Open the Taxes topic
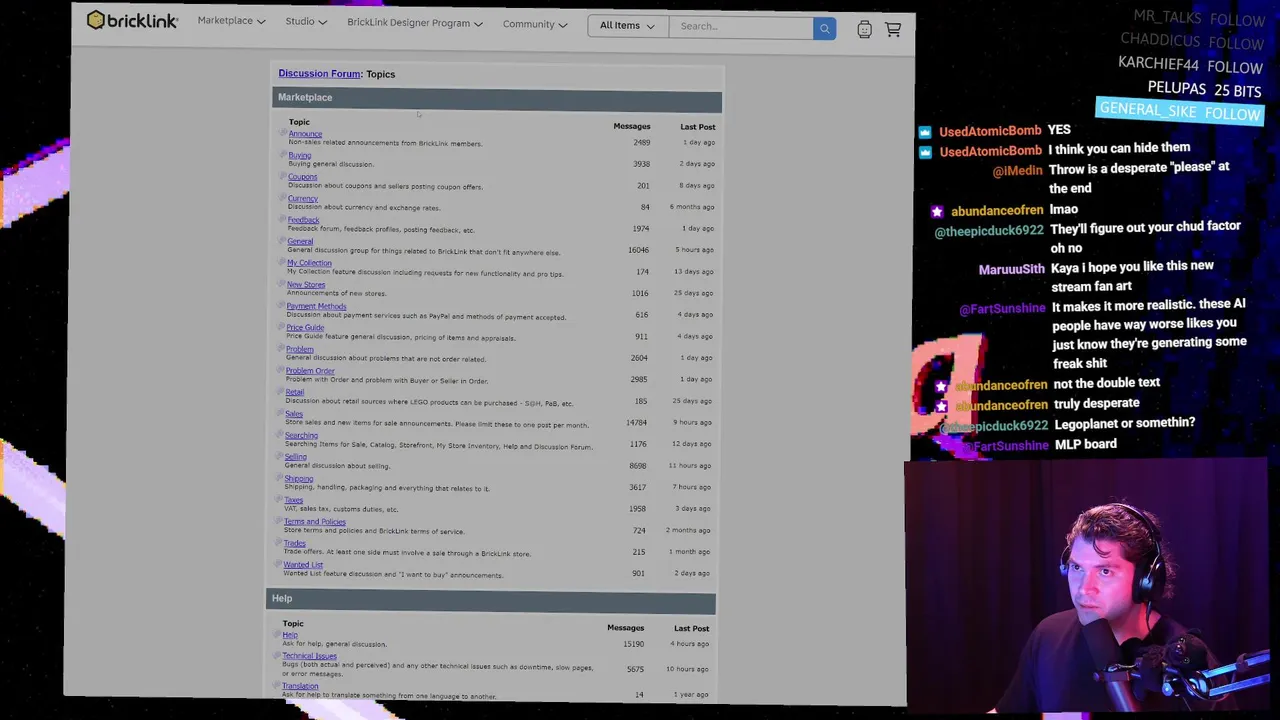 point(293,500)
